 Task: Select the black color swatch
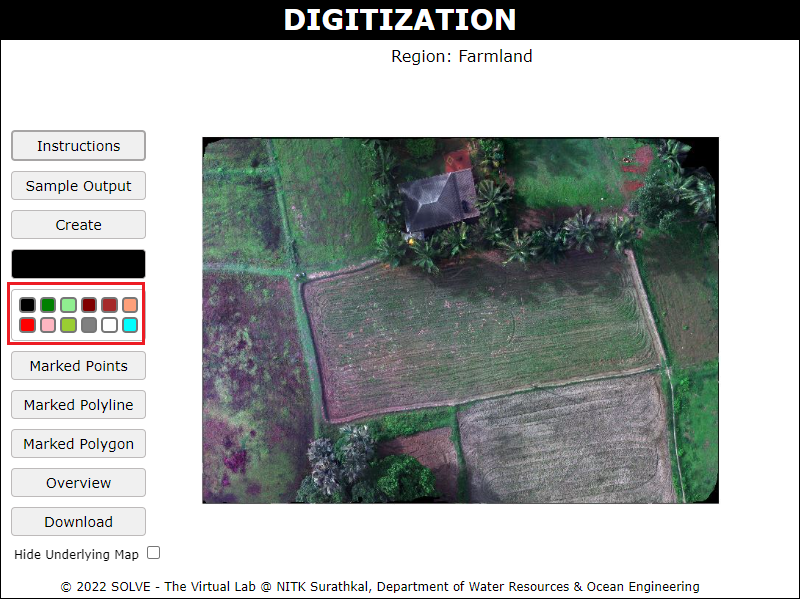click(x=27, y=305)
